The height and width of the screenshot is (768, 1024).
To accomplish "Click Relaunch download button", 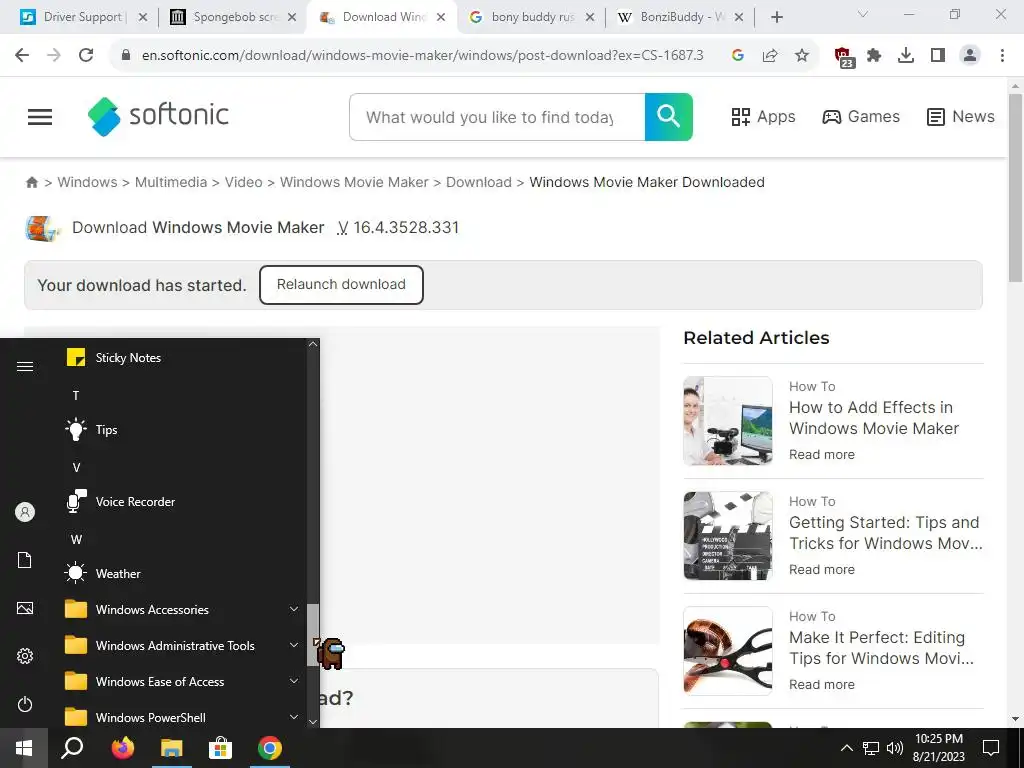I will [341, 285].
